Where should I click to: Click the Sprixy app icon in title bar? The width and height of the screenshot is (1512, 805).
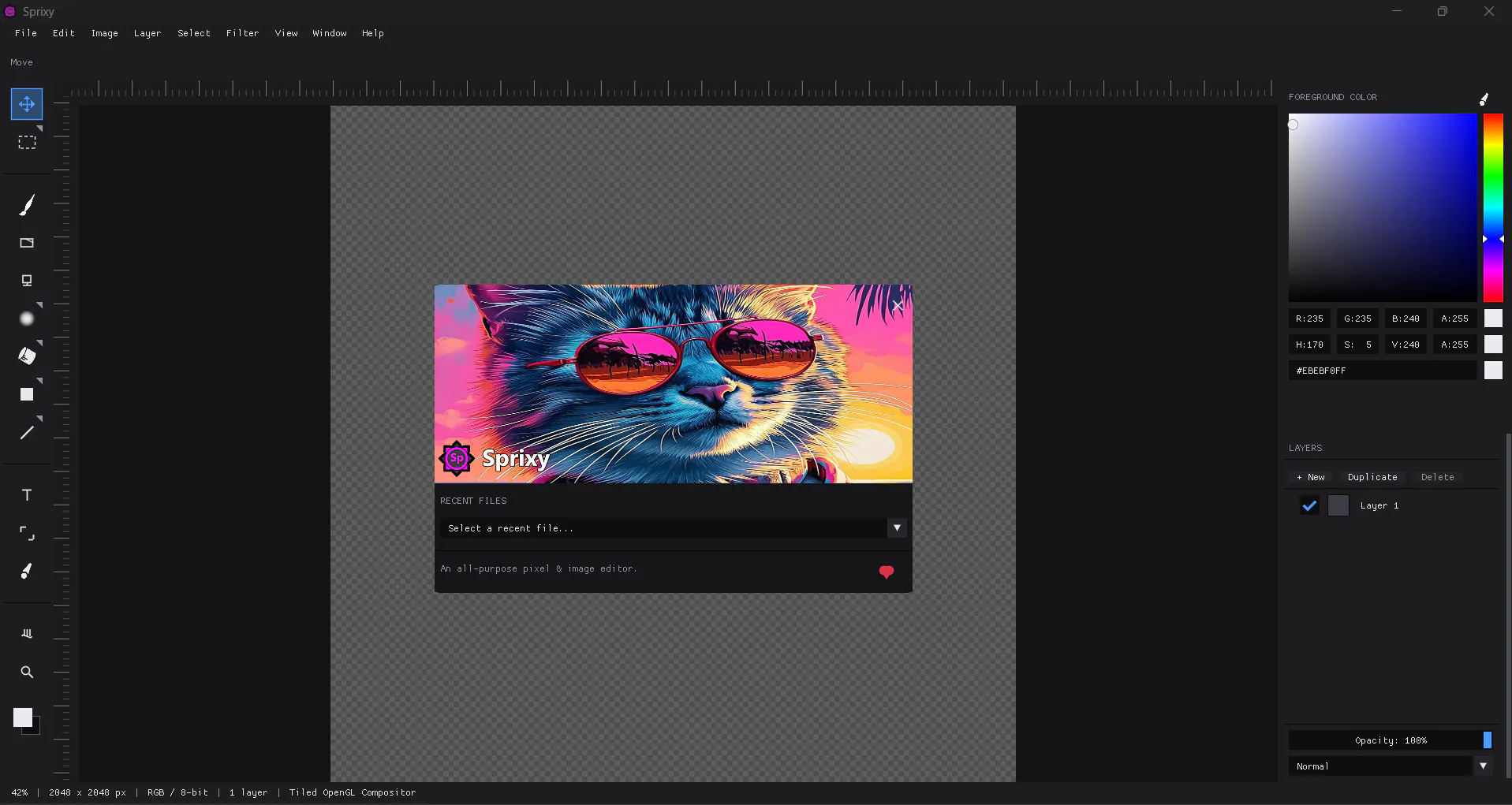[x=10, y=11]
